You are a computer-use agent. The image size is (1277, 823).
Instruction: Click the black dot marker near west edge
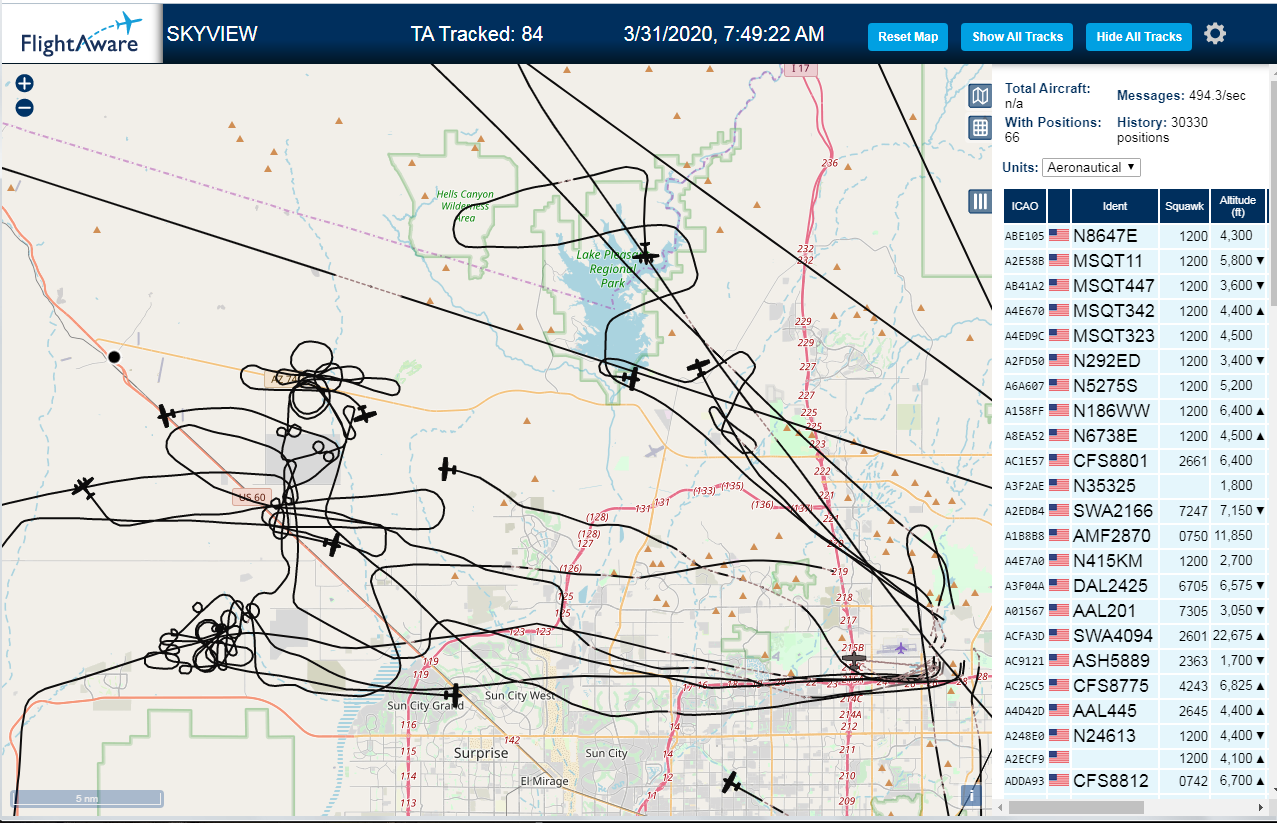tap(114, 356)
